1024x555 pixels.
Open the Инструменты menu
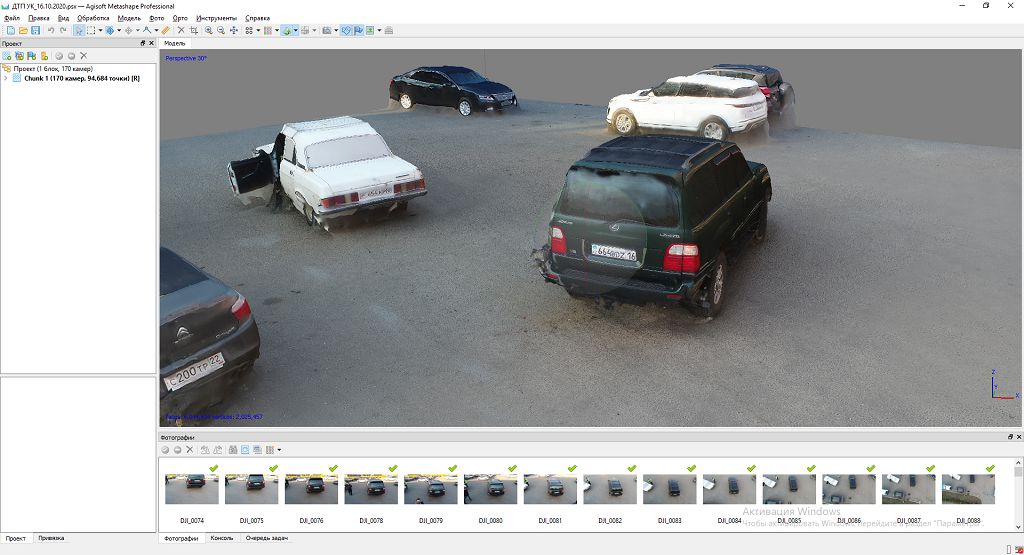(216, 18)
